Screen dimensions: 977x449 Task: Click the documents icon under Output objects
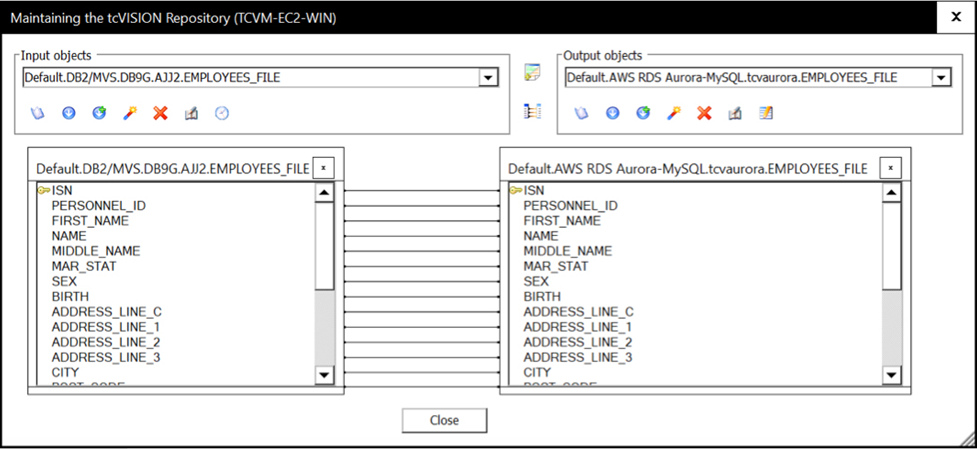tap(581, 113)
